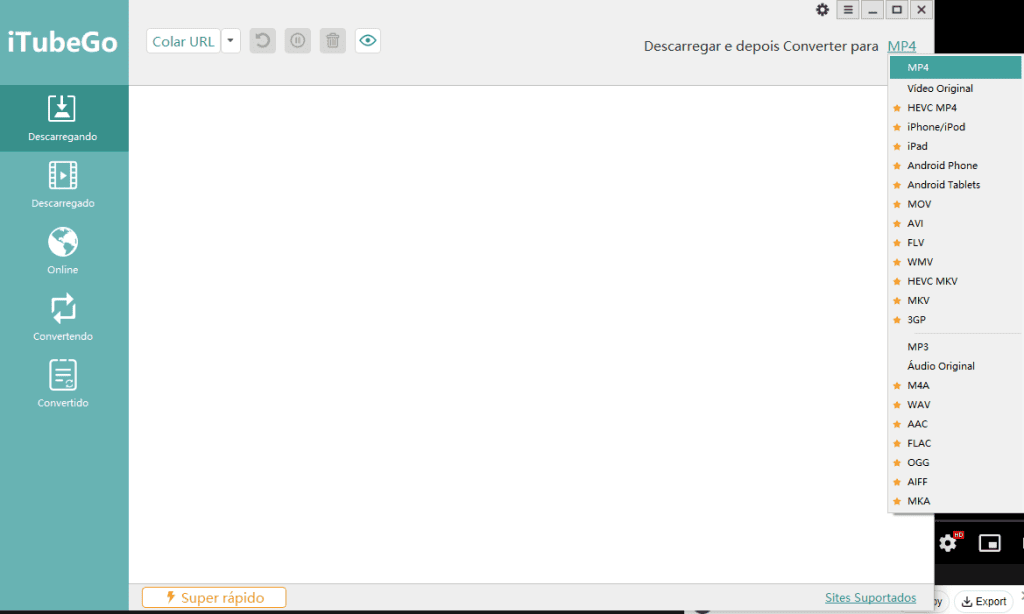Toggle the Super rápido turbo mode
1024x614 pixels.
pyautogui.click(x=214, y=598)
